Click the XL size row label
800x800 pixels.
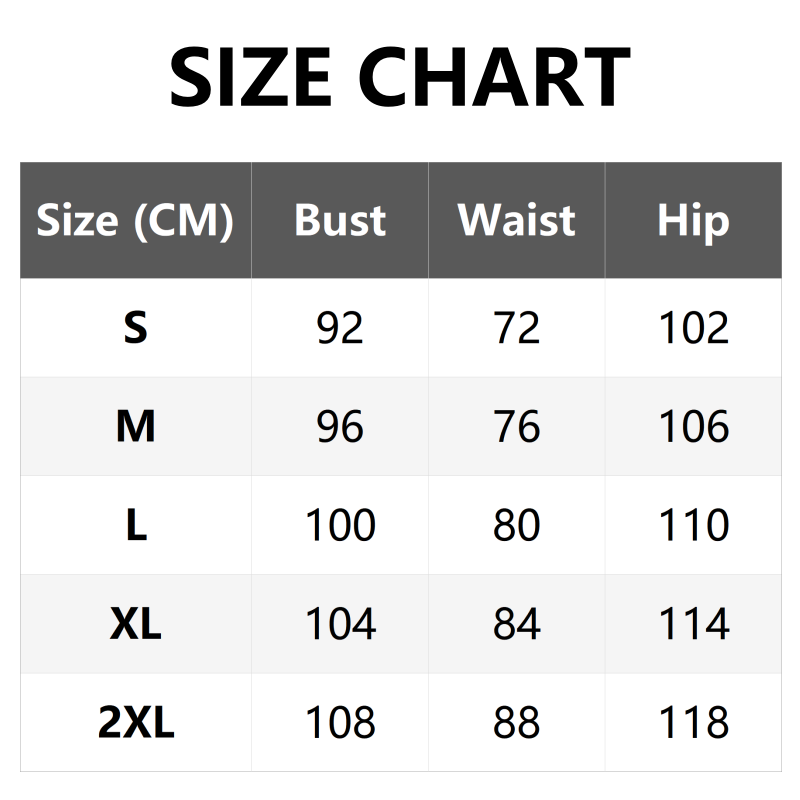tap(135, 624)
